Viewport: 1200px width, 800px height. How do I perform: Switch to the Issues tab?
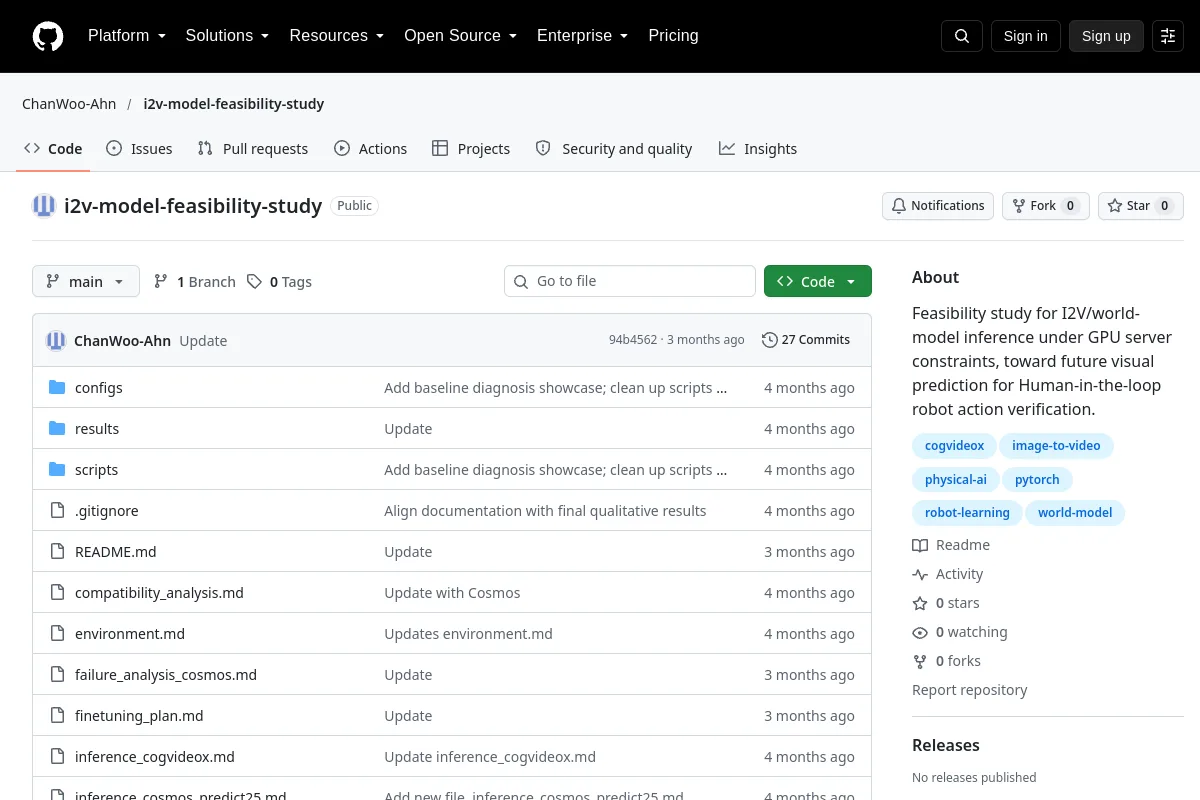(139, 149)
